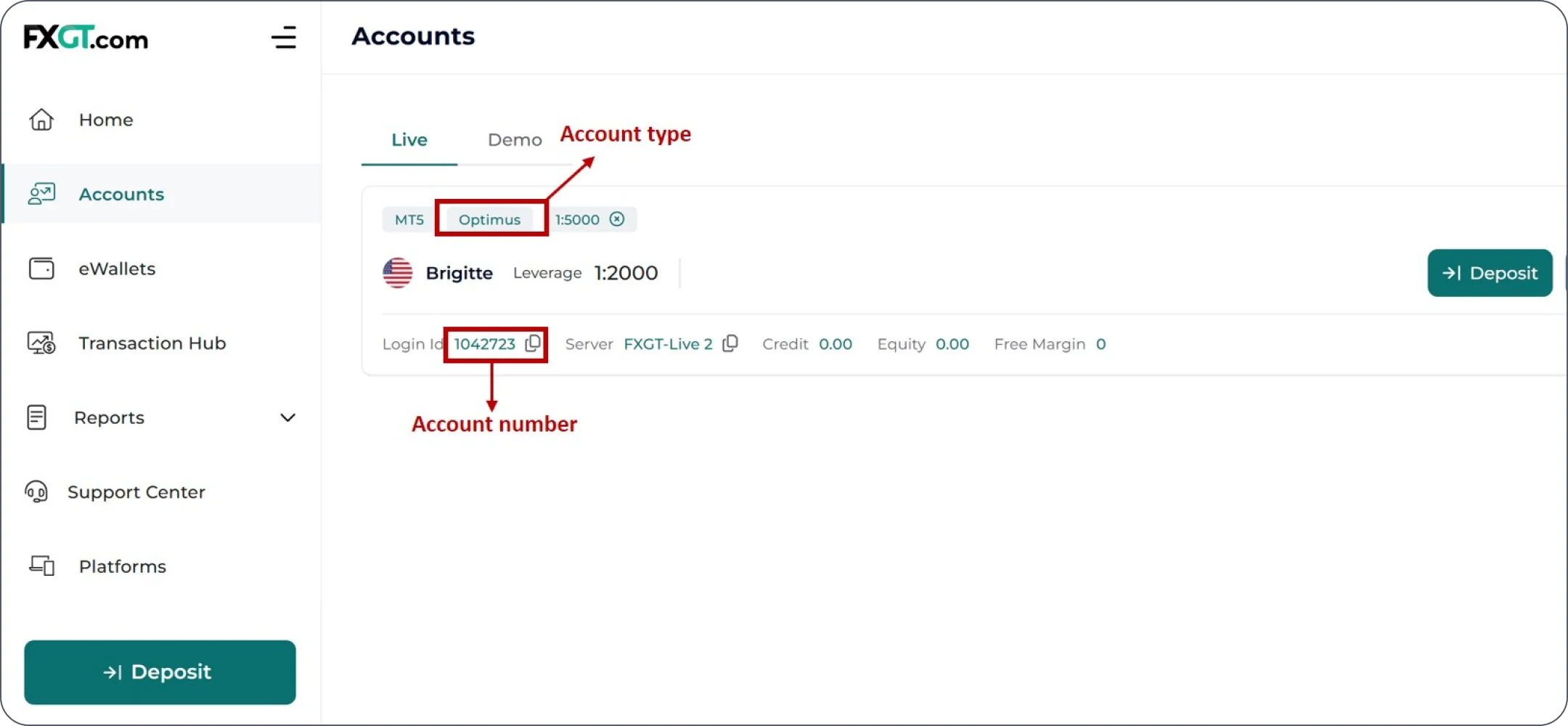Click the Transaction Hub icon
This screenshot has height=726, width=1568.
(41, 343)
